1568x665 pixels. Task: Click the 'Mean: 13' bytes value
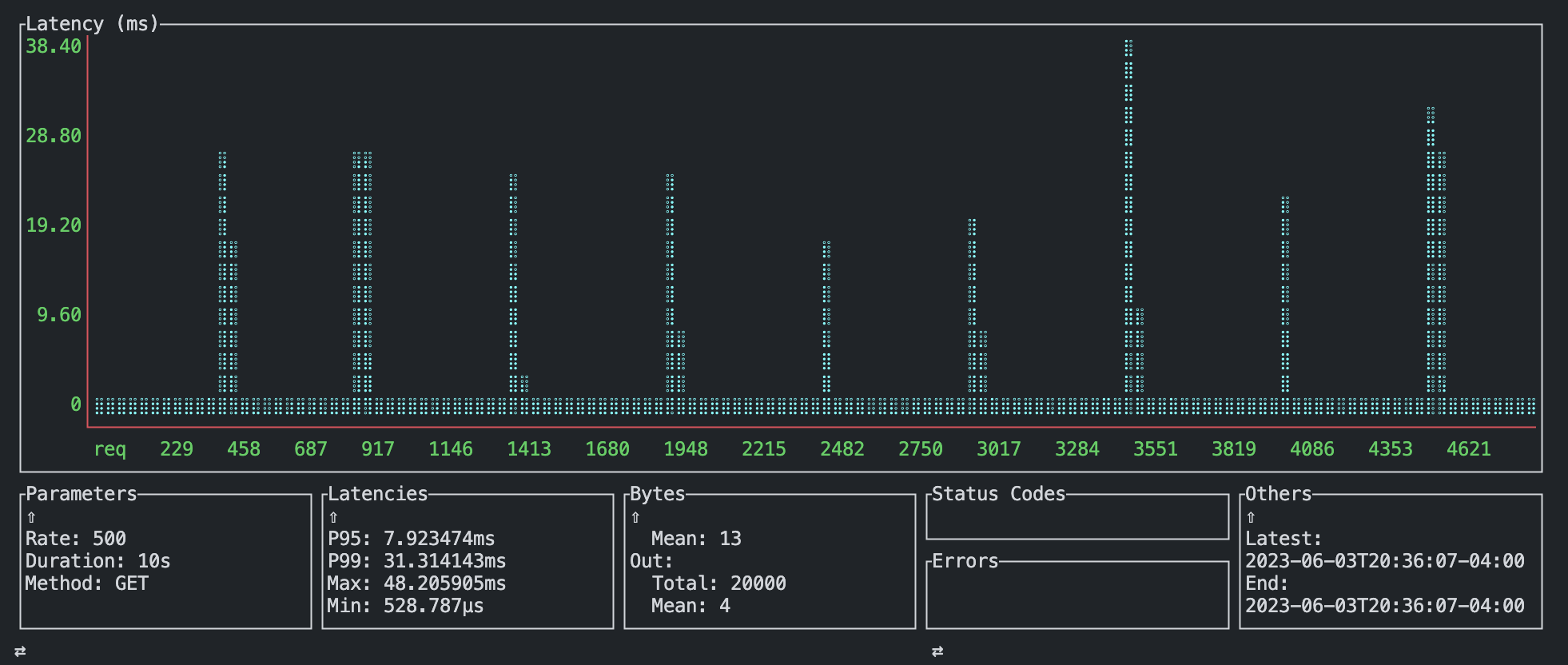pyautogui.click(x=697, y=539)
